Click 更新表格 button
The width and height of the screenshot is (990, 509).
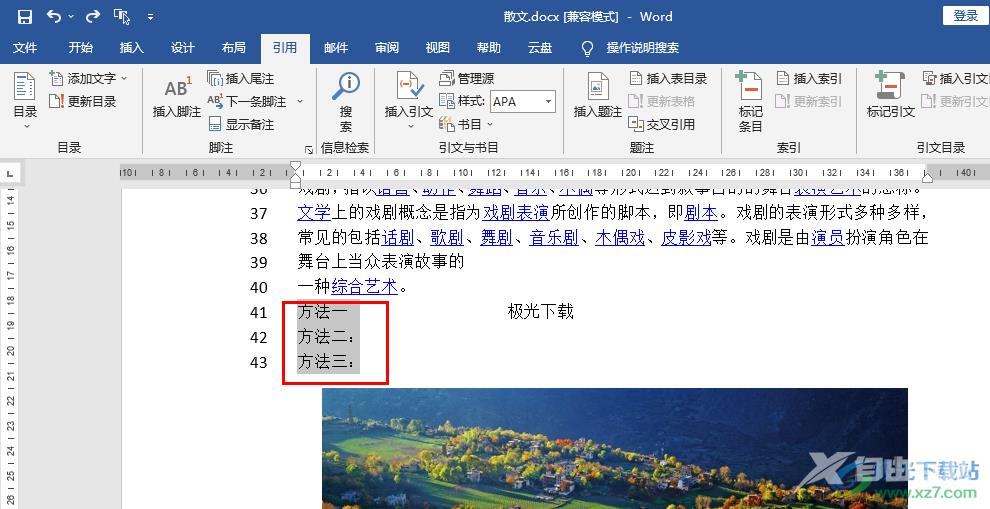click(662, 101)
